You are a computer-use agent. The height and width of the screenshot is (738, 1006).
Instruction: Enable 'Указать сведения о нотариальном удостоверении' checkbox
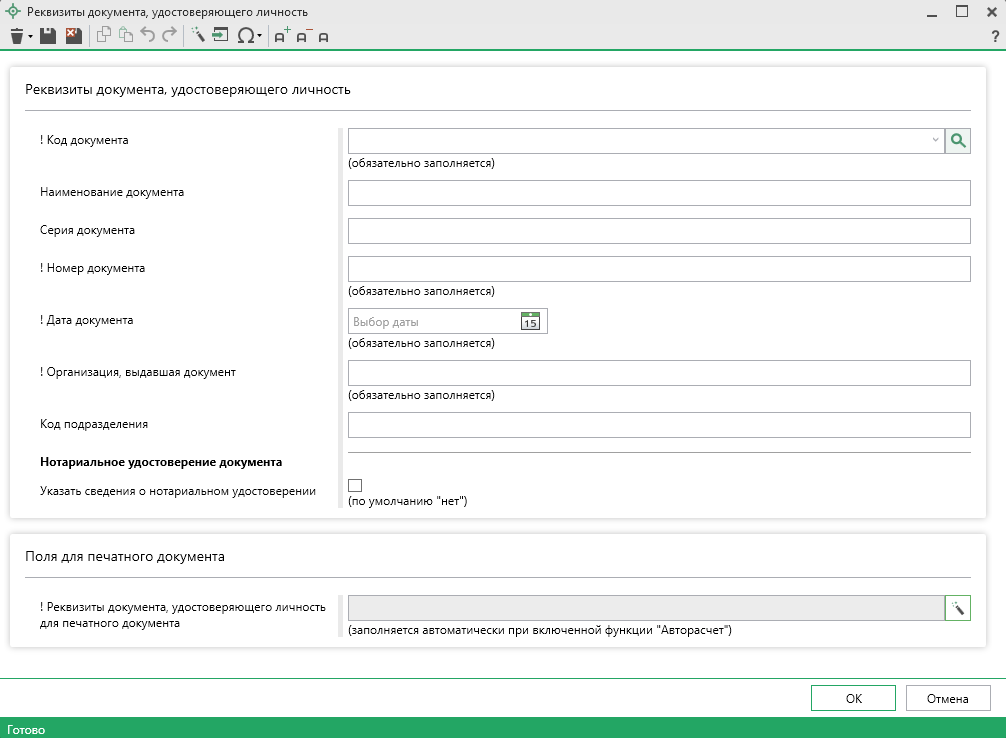point(355,485)
